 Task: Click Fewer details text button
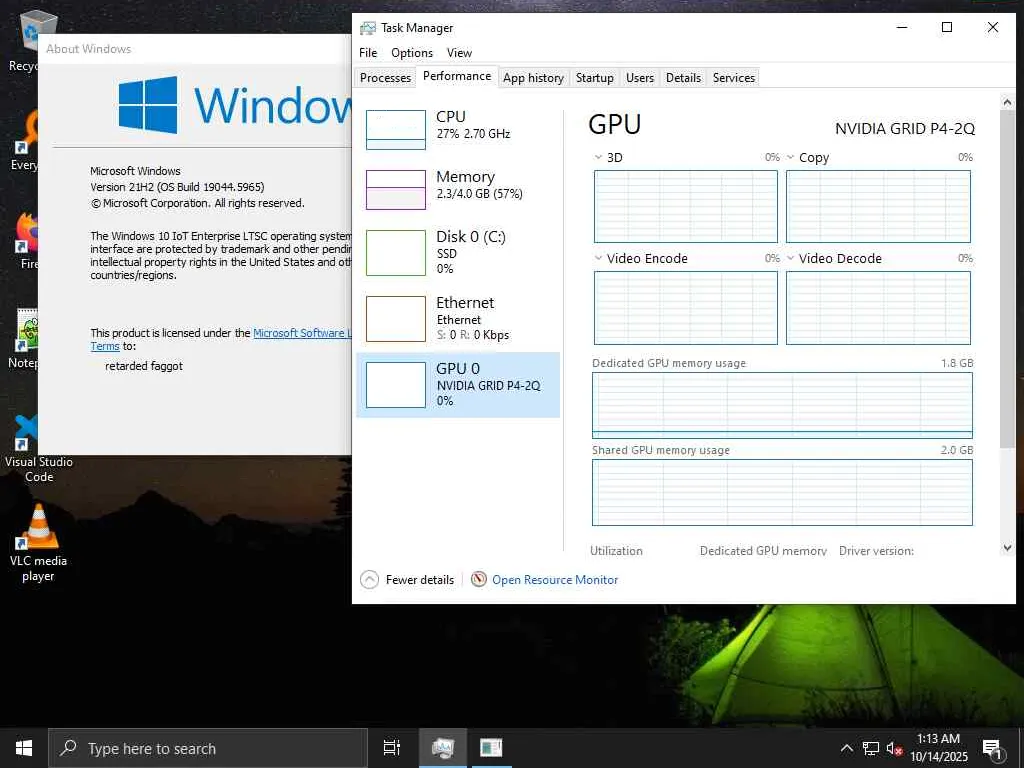(420, 580)
